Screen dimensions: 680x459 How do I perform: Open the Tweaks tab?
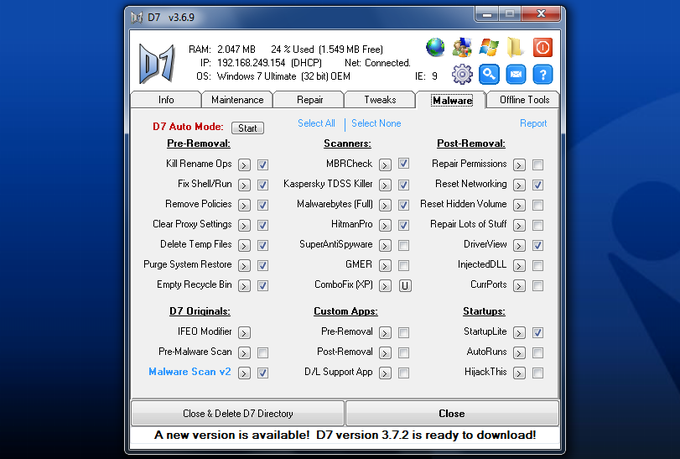click(380, 100)
